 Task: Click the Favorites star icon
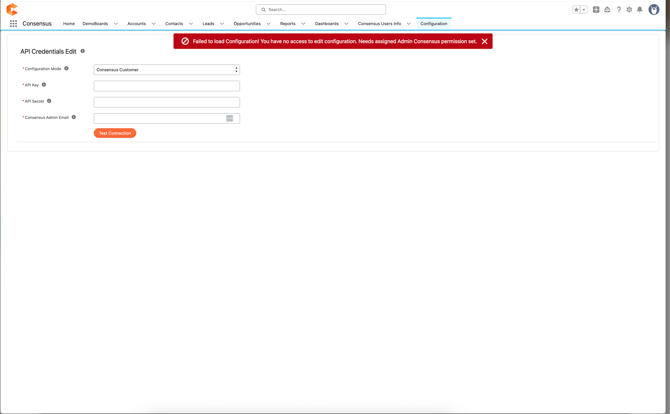[576, 9]
